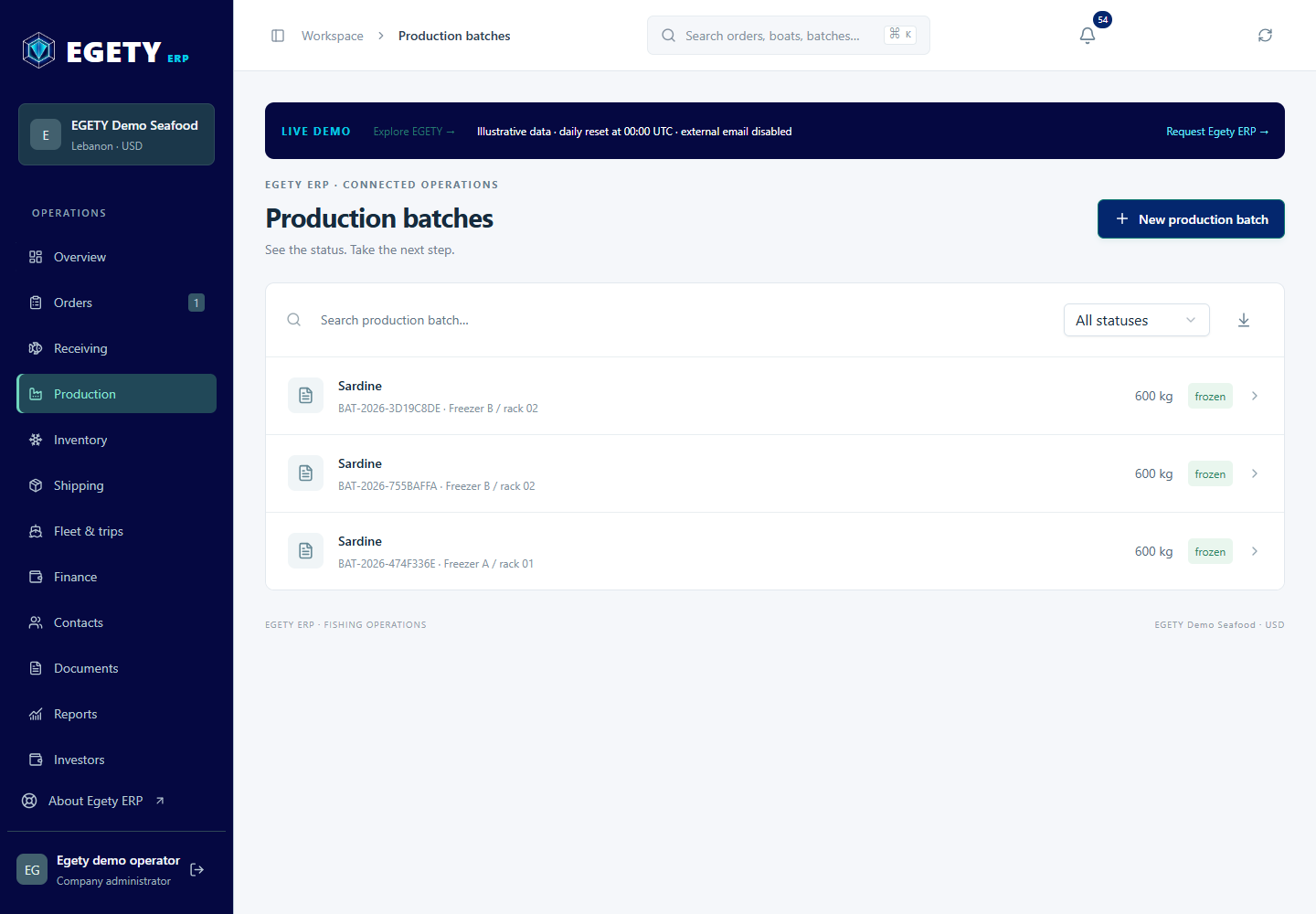This screenshot has width=1316, height=914.
Task: Click the EG user avatar
Action: pyautogui.click(x=32, y=870)
